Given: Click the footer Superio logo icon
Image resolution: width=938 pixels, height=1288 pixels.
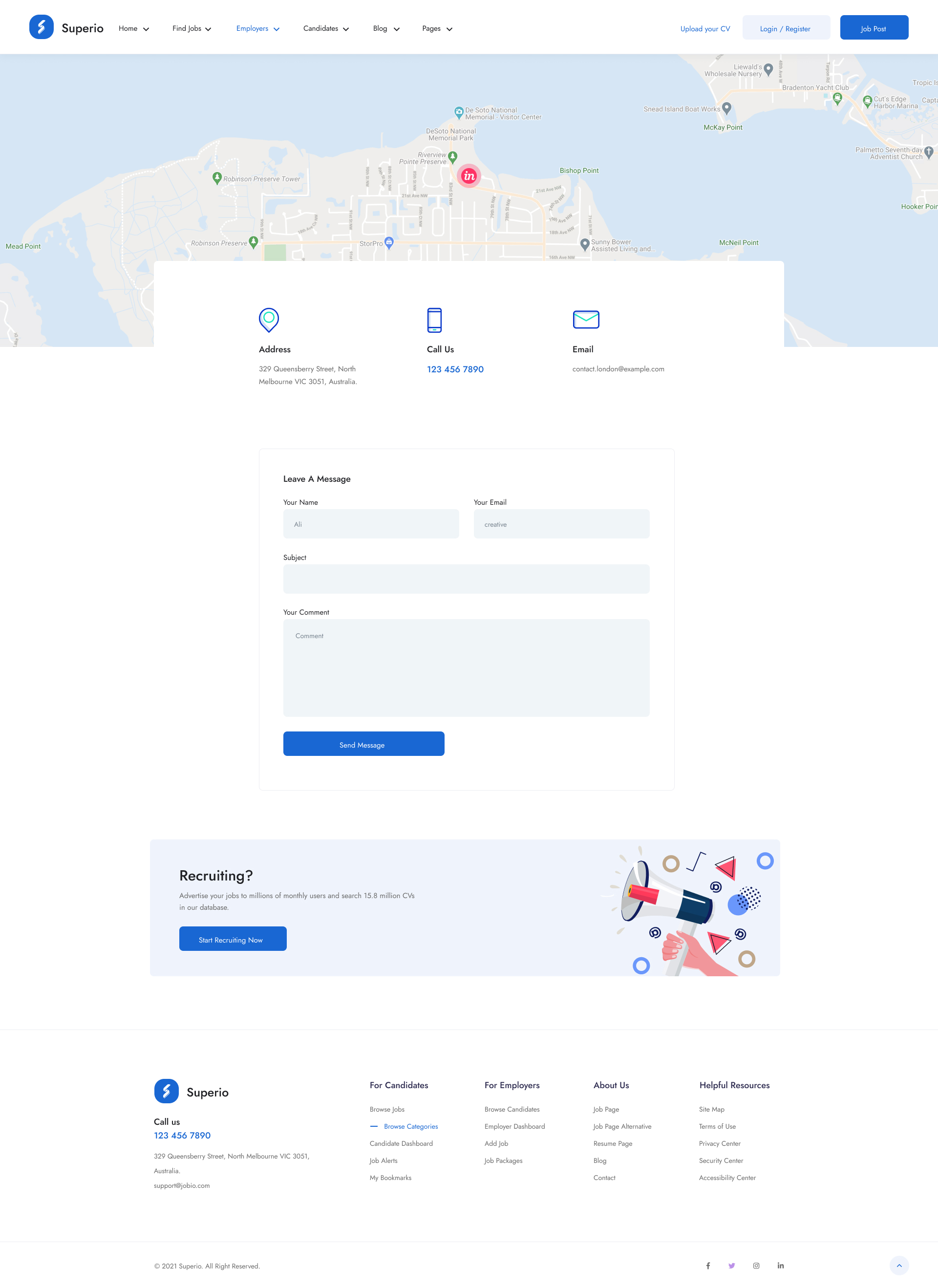Looking at the screenshot, I should coord(167,1091).
